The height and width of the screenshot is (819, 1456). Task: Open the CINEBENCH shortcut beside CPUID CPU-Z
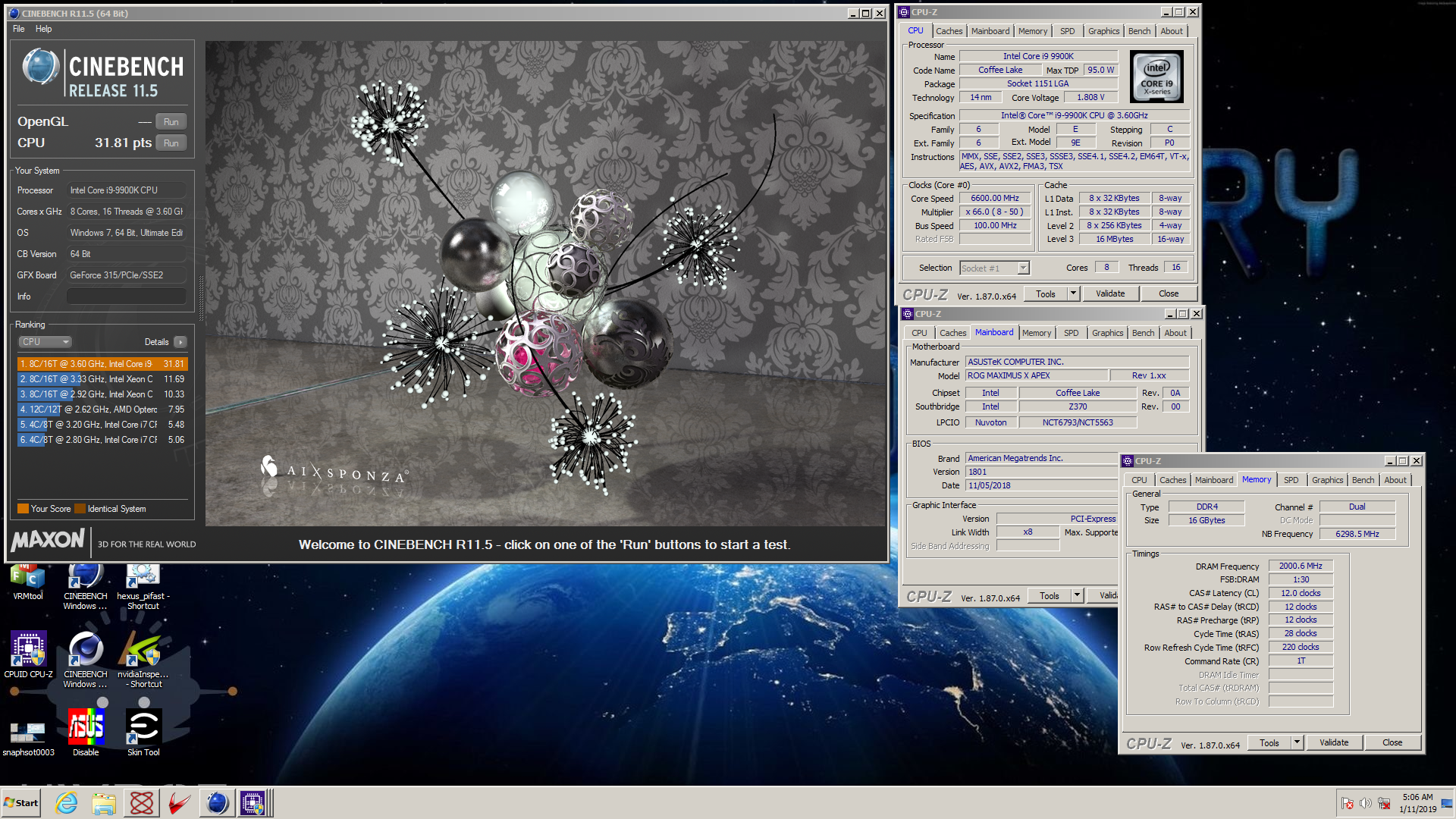[x=85, y=659]
